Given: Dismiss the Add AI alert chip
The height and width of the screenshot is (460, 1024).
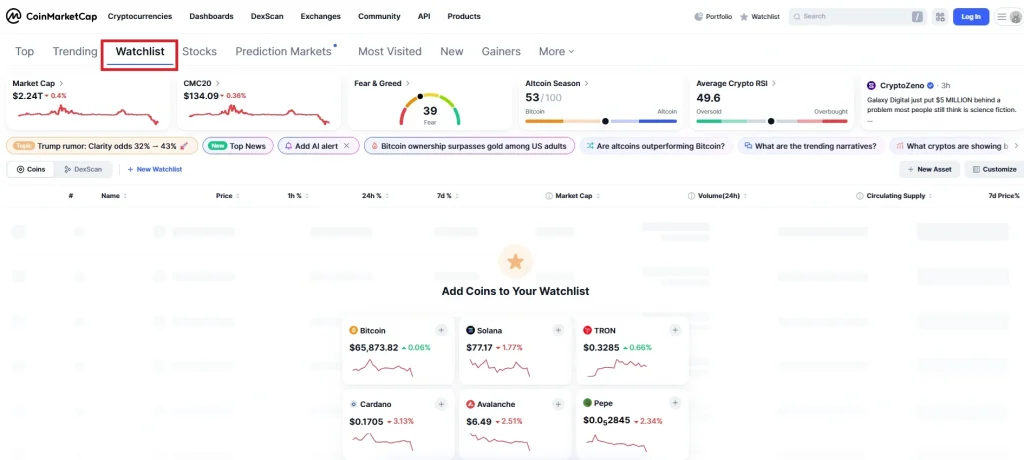Looking at the screenshot, I should [x=347, y=146].
